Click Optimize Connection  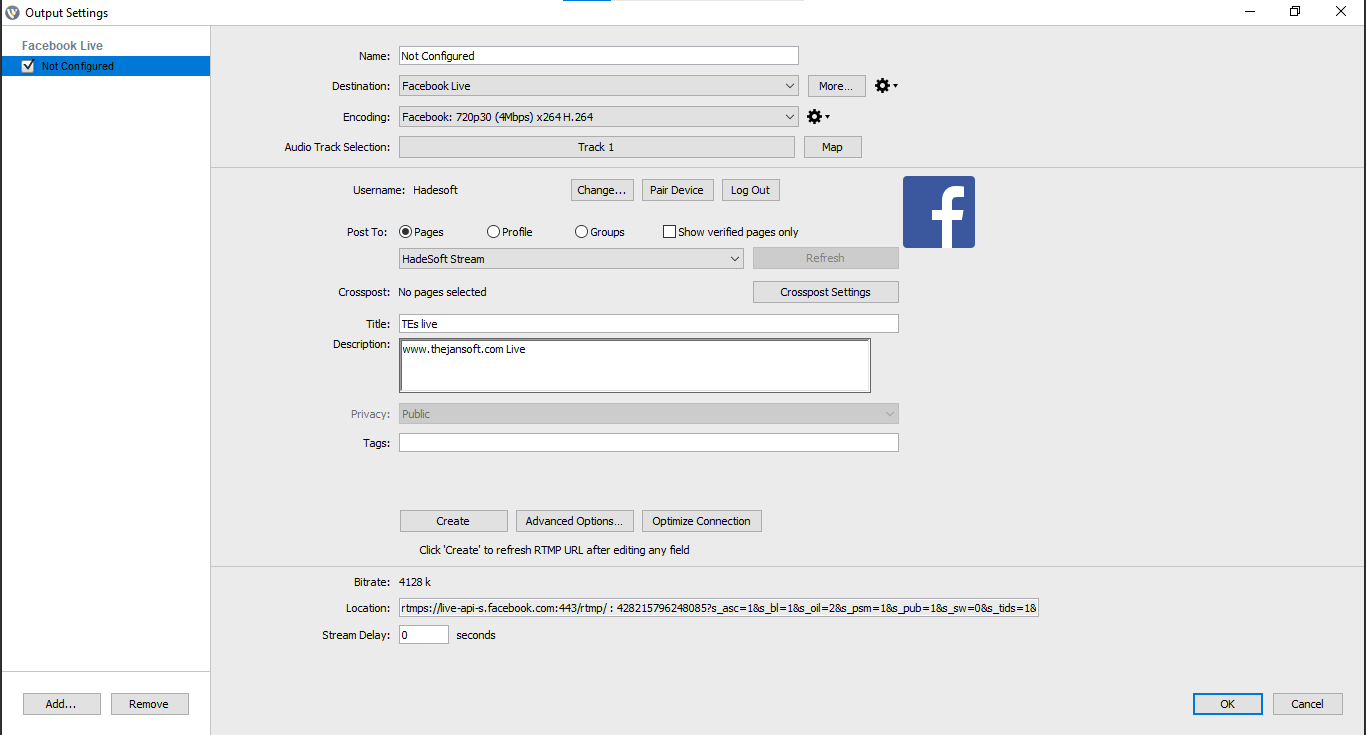(701, 521)
